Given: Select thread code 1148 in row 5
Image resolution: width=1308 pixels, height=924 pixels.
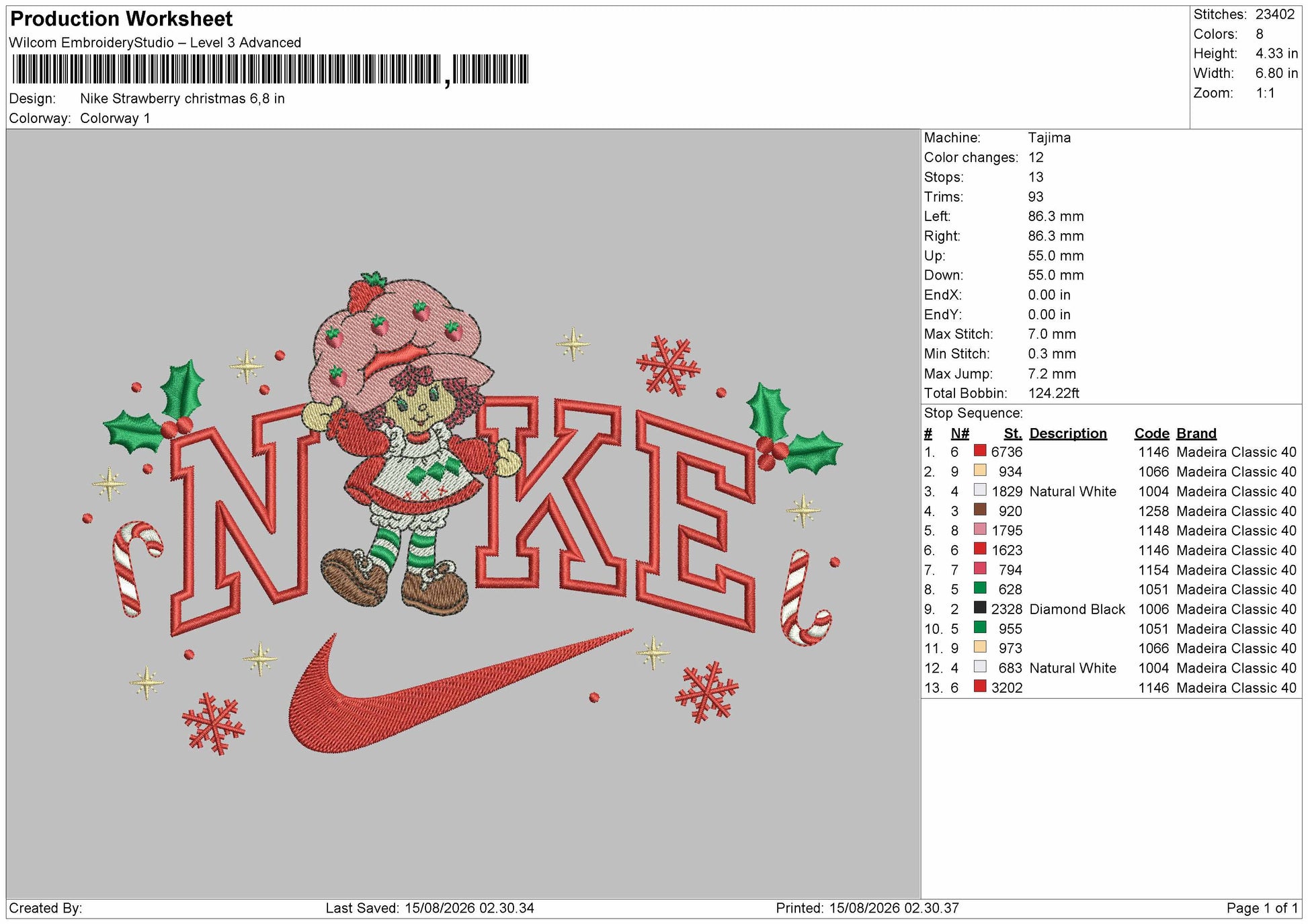Looking at the screenshot, I should 1153,530.
